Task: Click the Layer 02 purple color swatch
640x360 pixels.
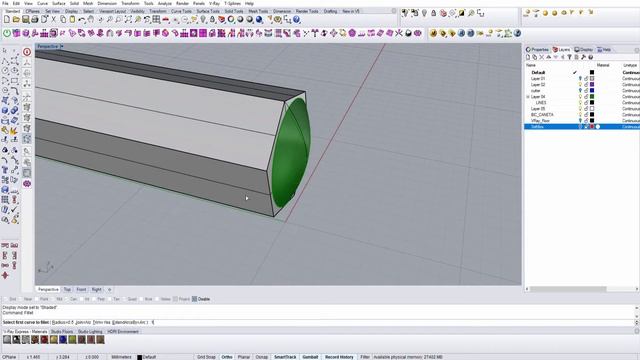Action: click(592, 84)
